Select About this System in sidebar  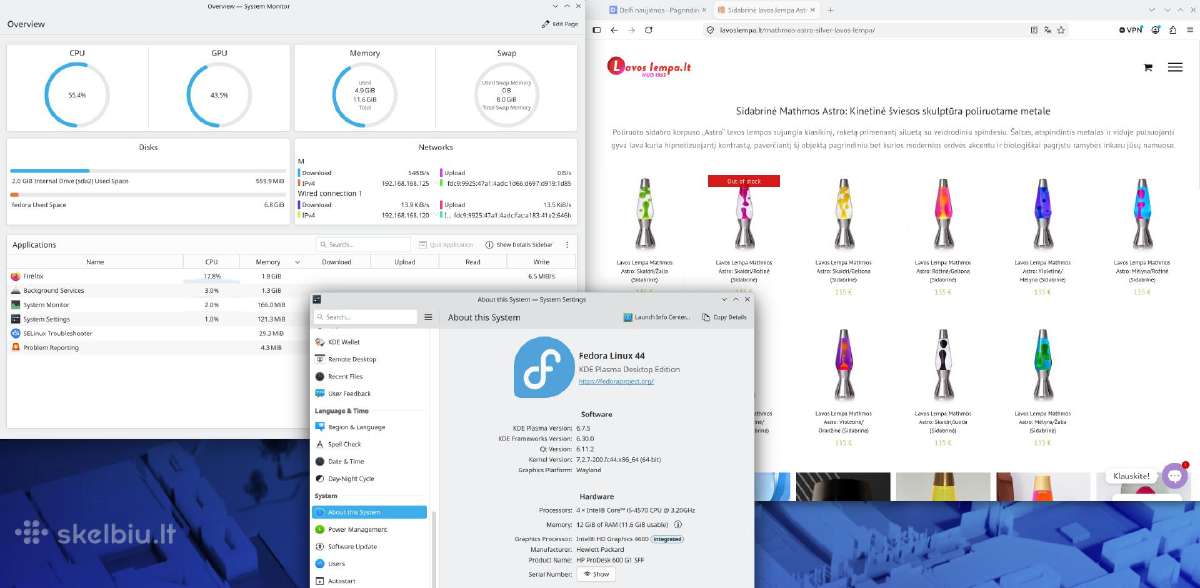coord(369,512)
